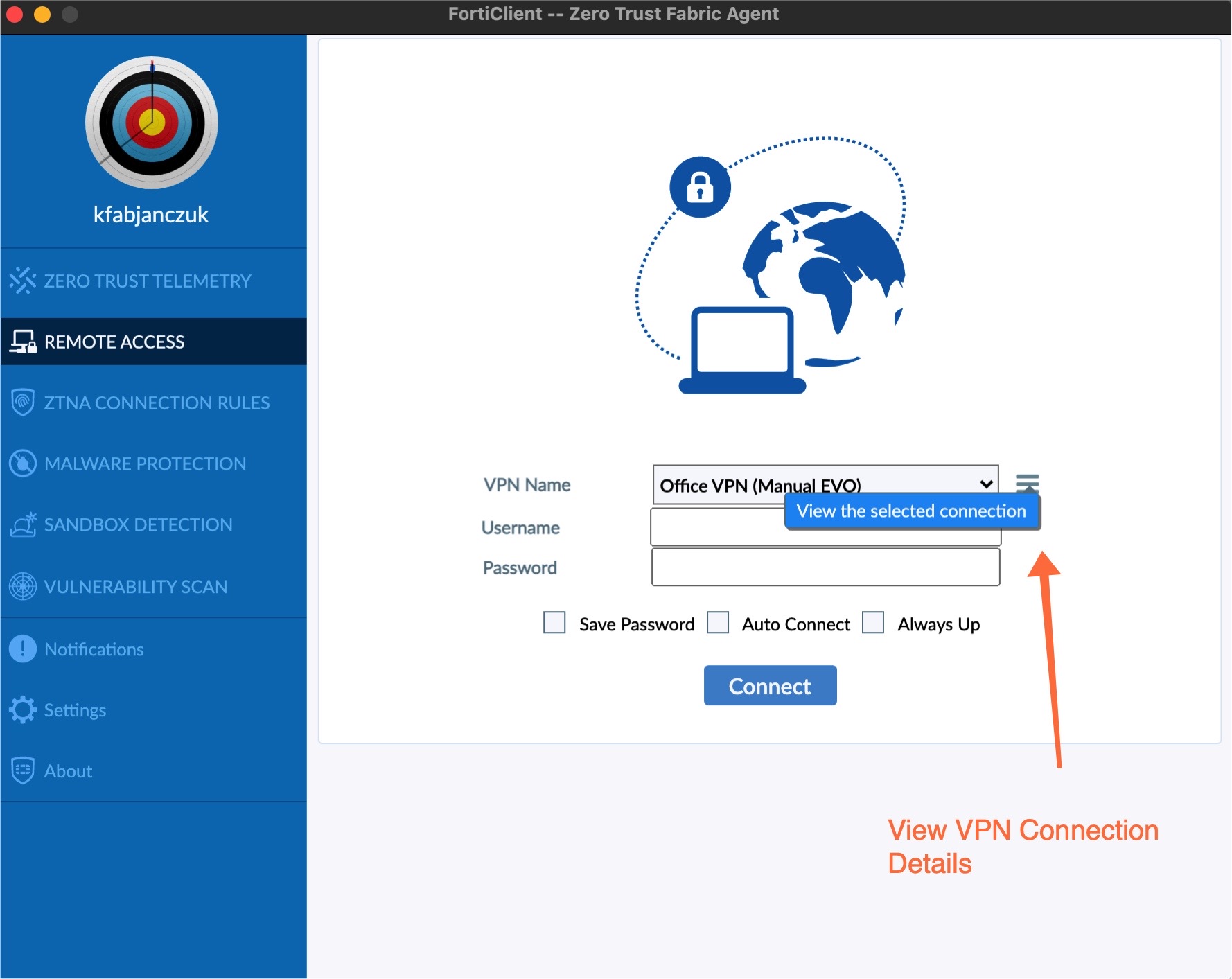Click the Remote Access laptop-lock icon
This screenshot has width=1232, height=979.
click(x=23, y=342)
